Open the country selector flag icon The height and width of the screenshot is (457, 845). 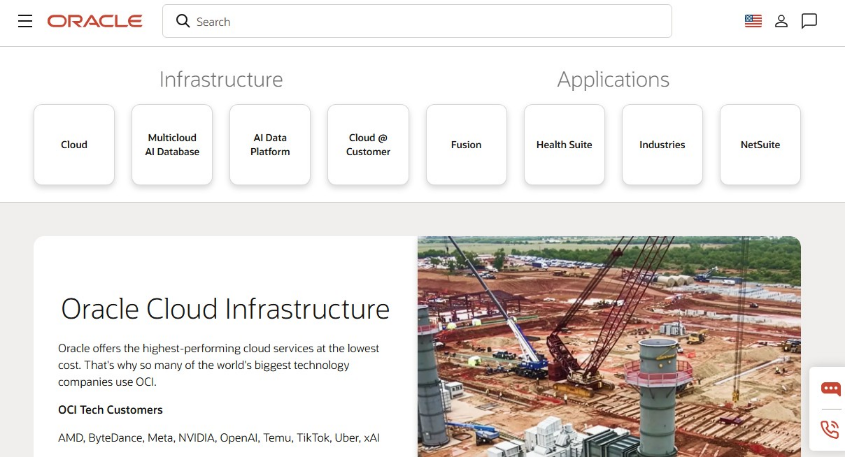pos(753,21)
